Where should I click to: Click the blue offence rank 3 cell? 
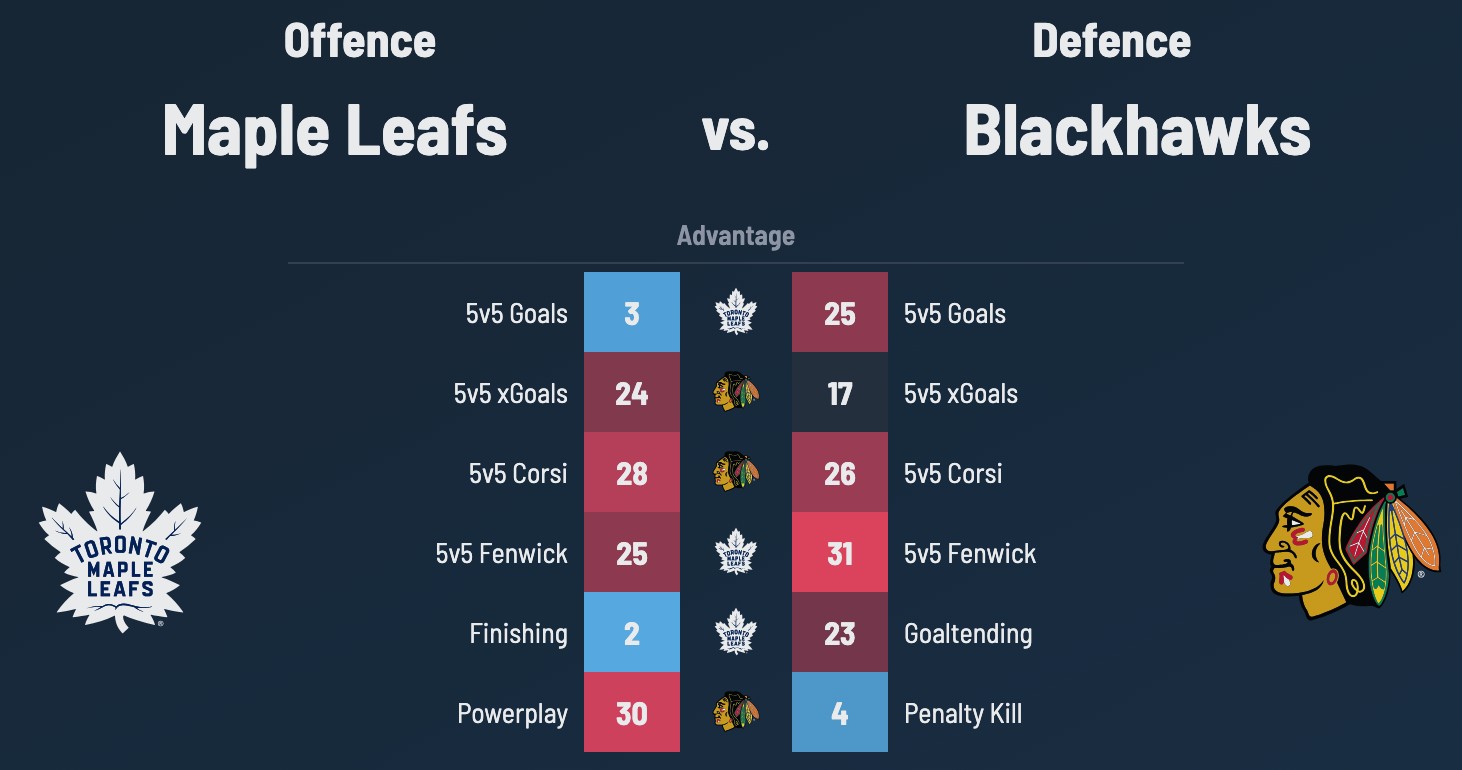632,312
